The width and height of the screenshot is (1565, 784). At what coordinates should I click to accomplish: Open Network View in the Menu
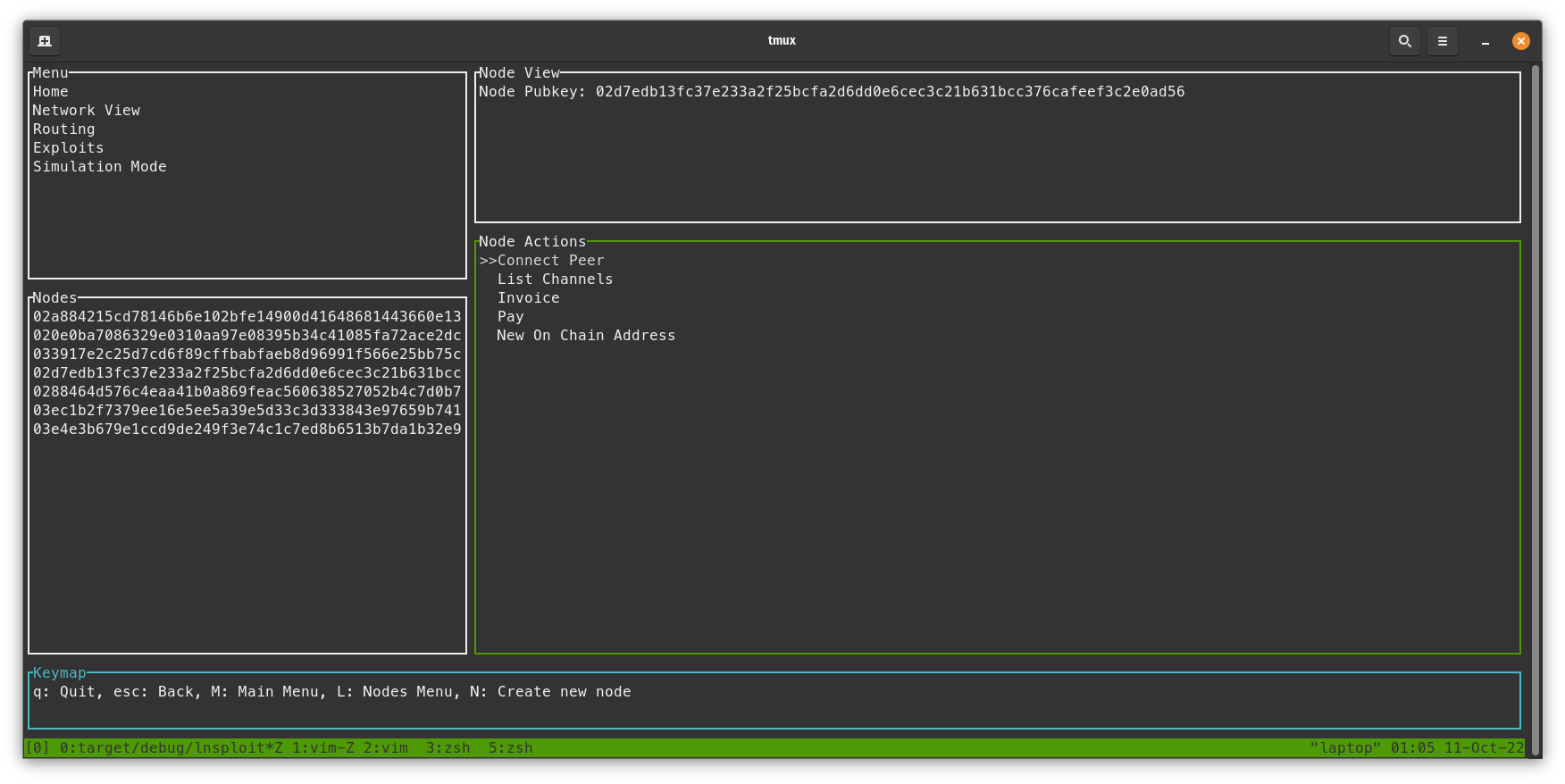click(87, 111)
